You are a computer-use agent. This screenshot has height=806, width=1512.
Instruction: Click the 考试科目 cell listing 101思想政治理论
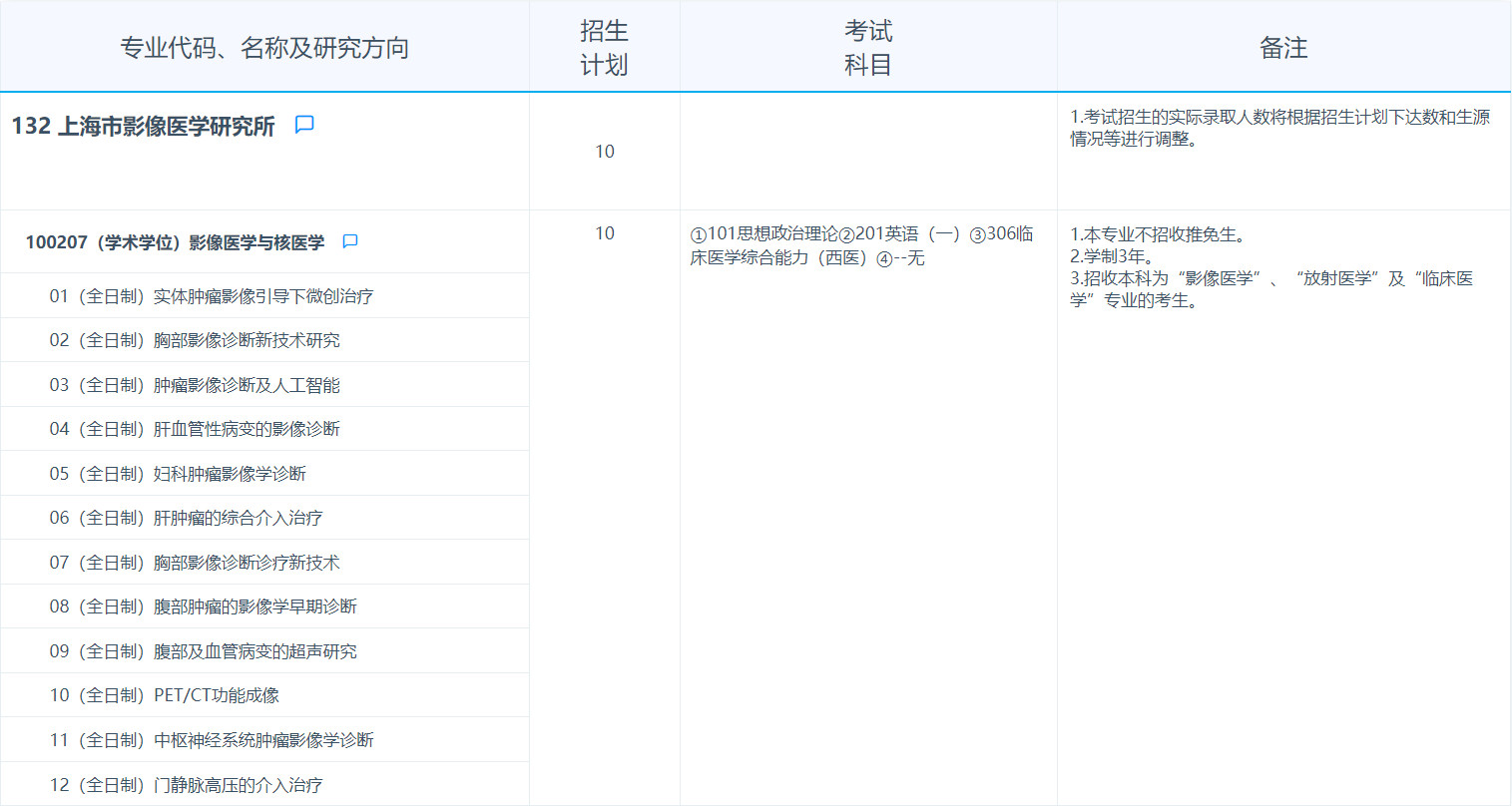point(866,244)
